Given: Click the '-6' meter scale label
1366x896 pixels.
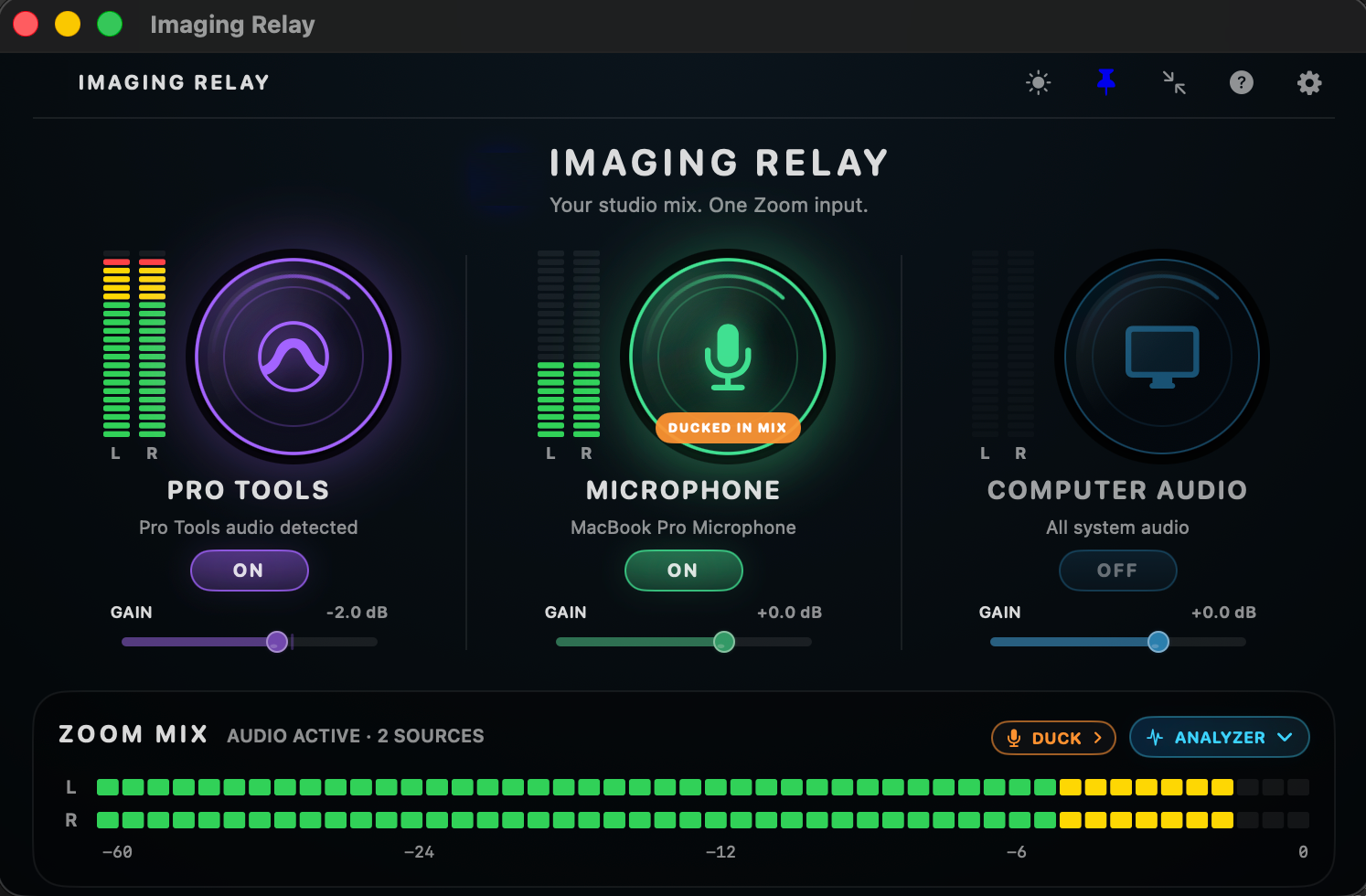Looking at the screenshot, I should point(1016,852).
